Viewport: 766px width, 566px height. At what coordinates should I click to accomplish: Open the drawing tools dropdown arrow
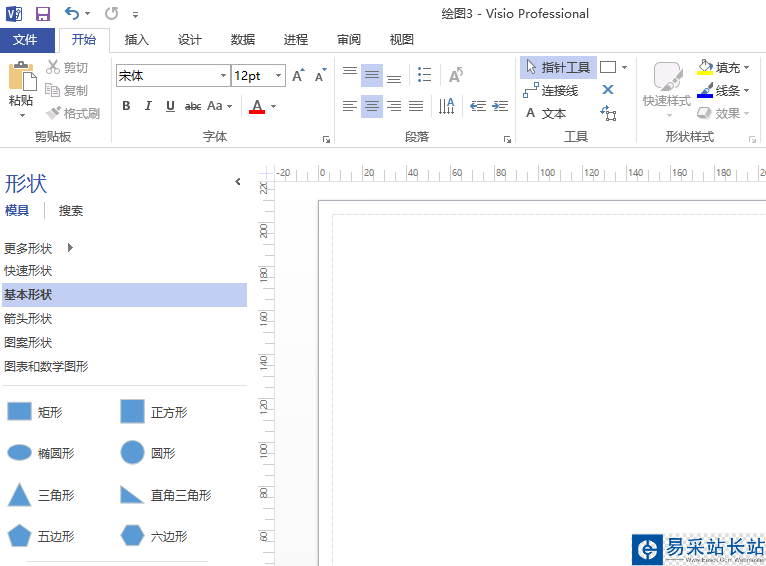pos(624,67)
